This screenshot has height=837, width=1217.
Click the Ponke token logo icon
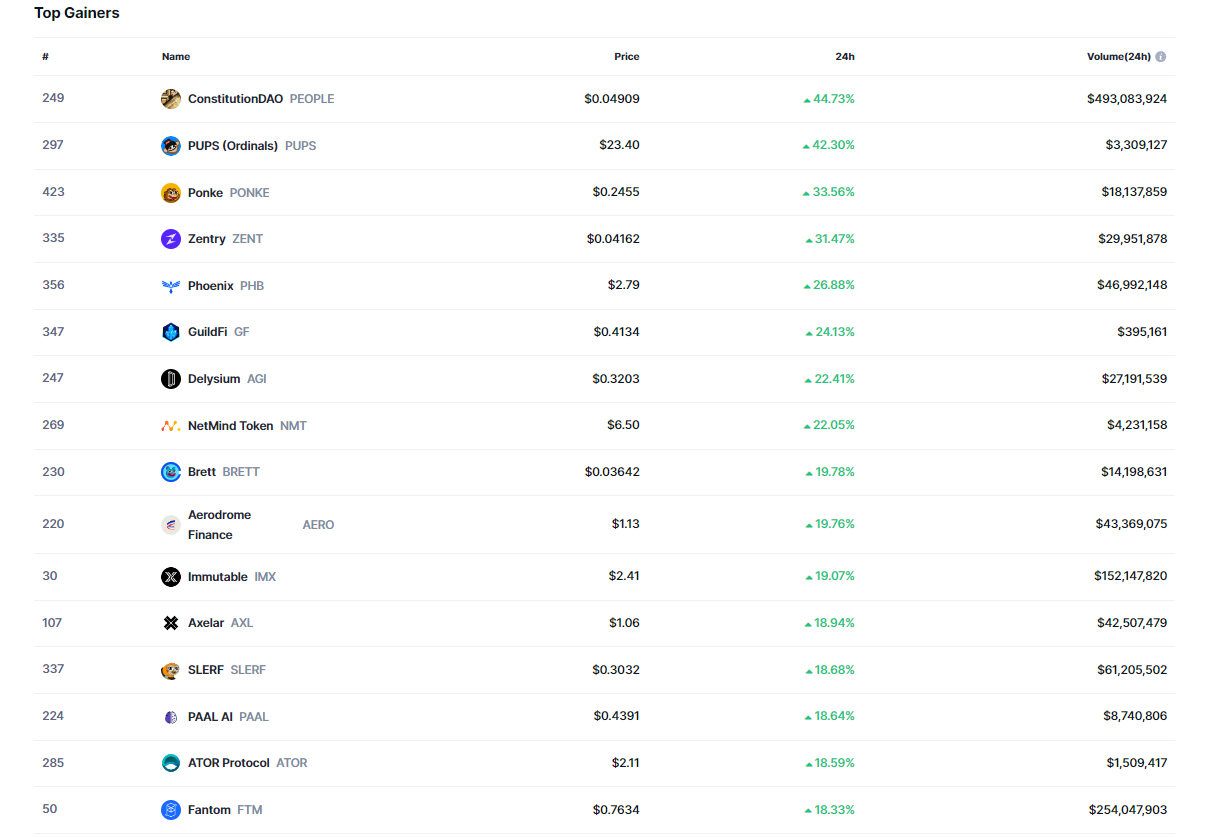point(171,193)
